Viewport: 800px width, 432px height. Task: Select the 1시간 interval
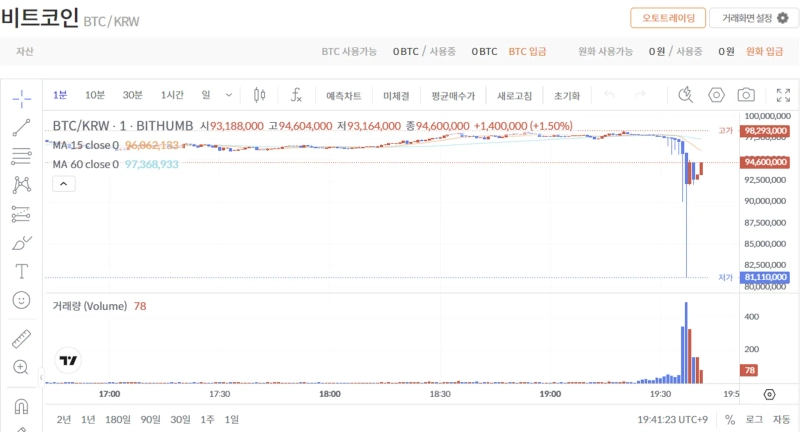pos(172,95)
